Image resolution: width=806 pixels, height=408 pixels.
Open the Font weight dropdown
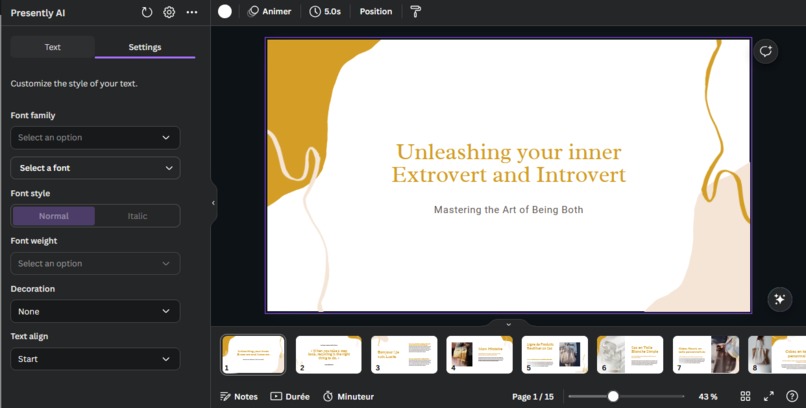pyautogui.click(x=95, y=264)
